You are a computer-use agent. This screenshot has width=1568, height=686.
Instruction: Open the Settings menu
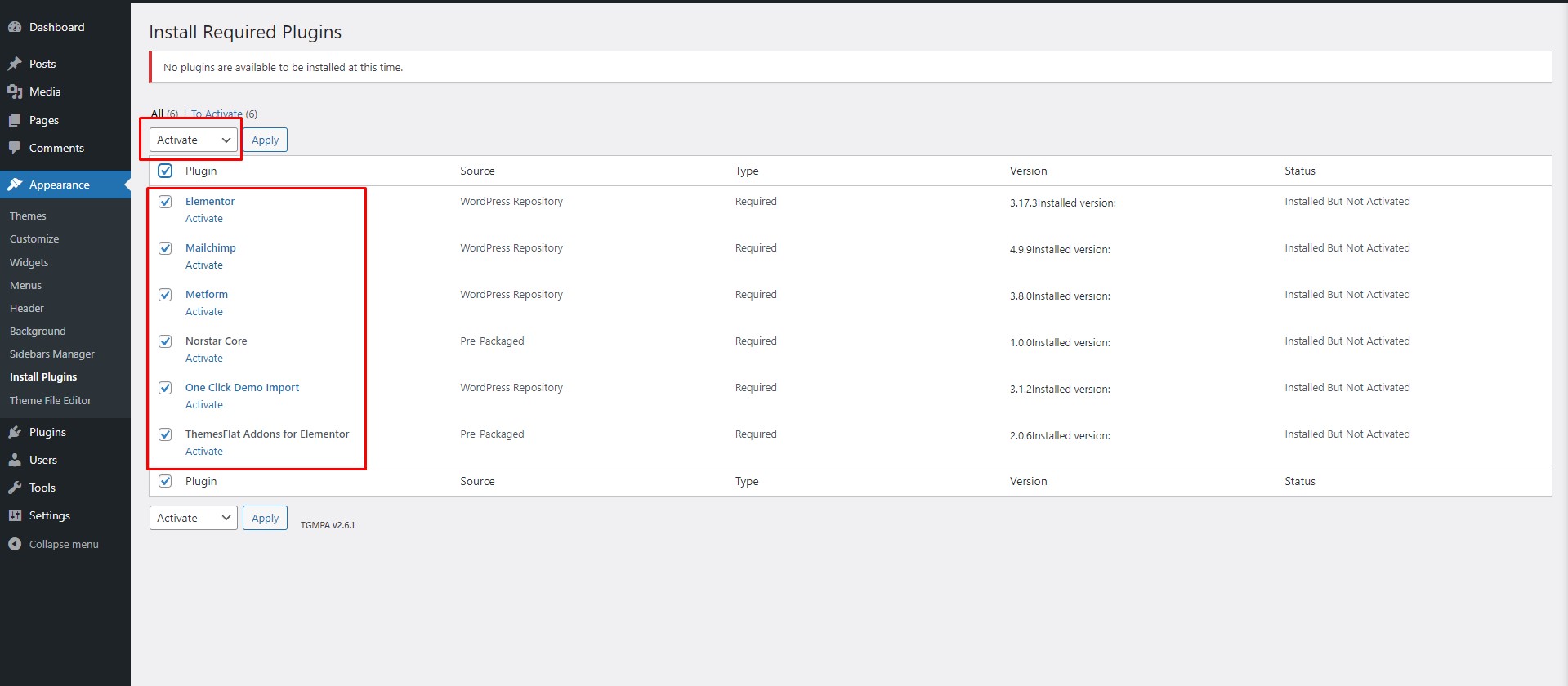click(65, 515)
